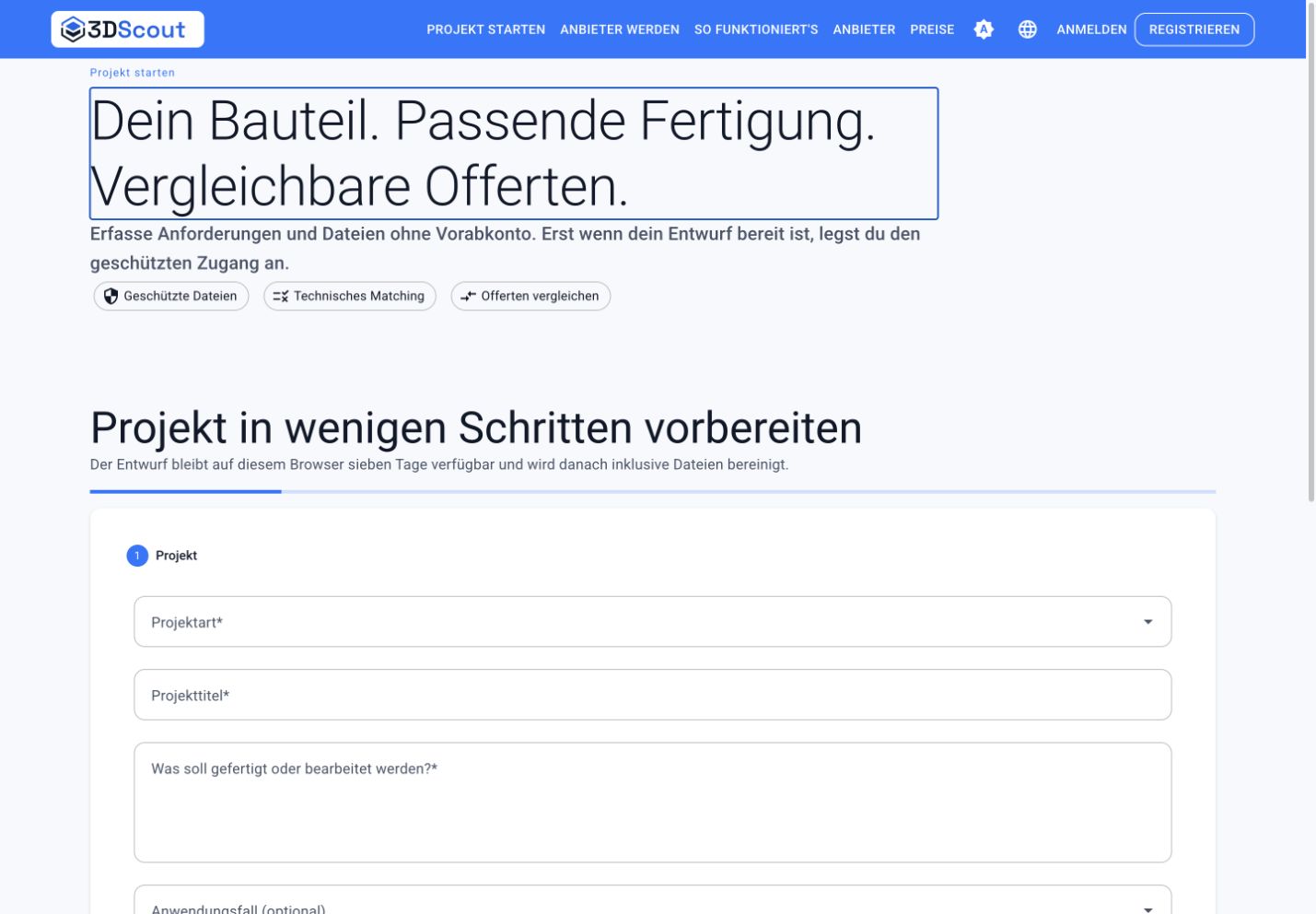Click the Technisches Matching chip icon
Viewport: 1316px width, 914px height.
click(x=281, y=296)
